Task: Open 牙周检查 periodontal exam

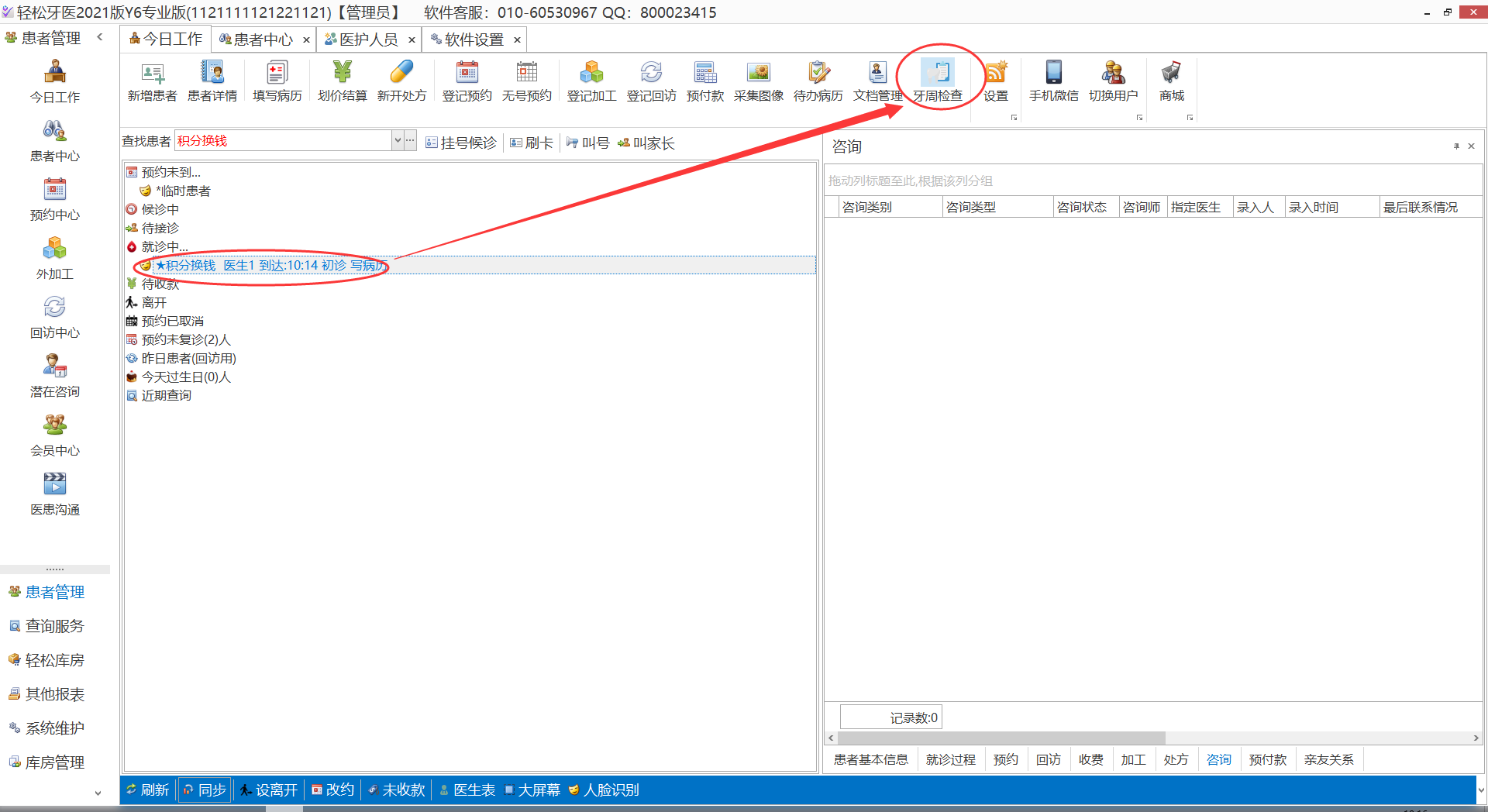Action: click(x=938, y=81)
